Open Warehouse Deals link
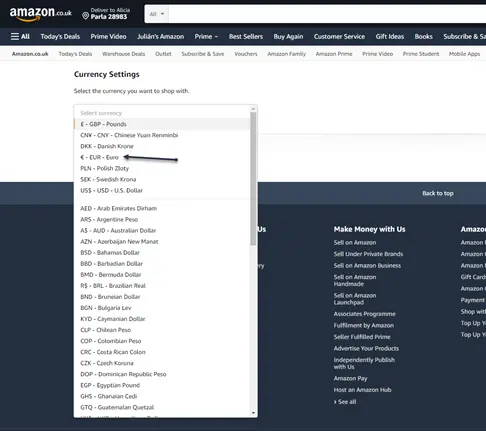Viewport: 486px width, 431px height. tap(123, 54)
